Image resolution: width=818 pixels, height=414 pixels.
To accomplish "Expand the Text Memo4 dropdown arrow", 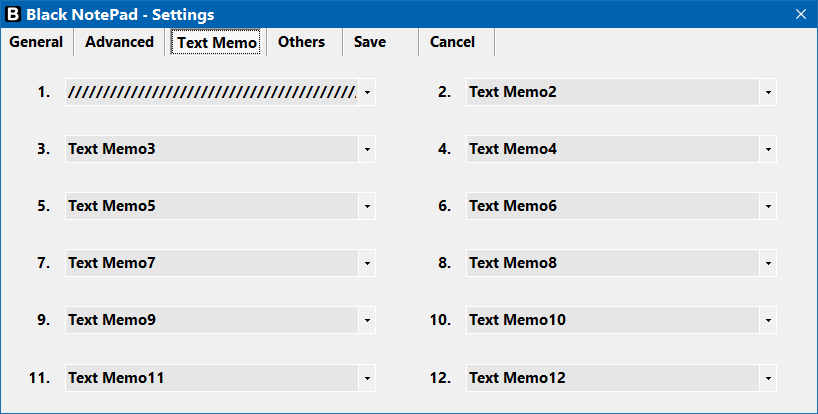I will [x=768, y=149].
